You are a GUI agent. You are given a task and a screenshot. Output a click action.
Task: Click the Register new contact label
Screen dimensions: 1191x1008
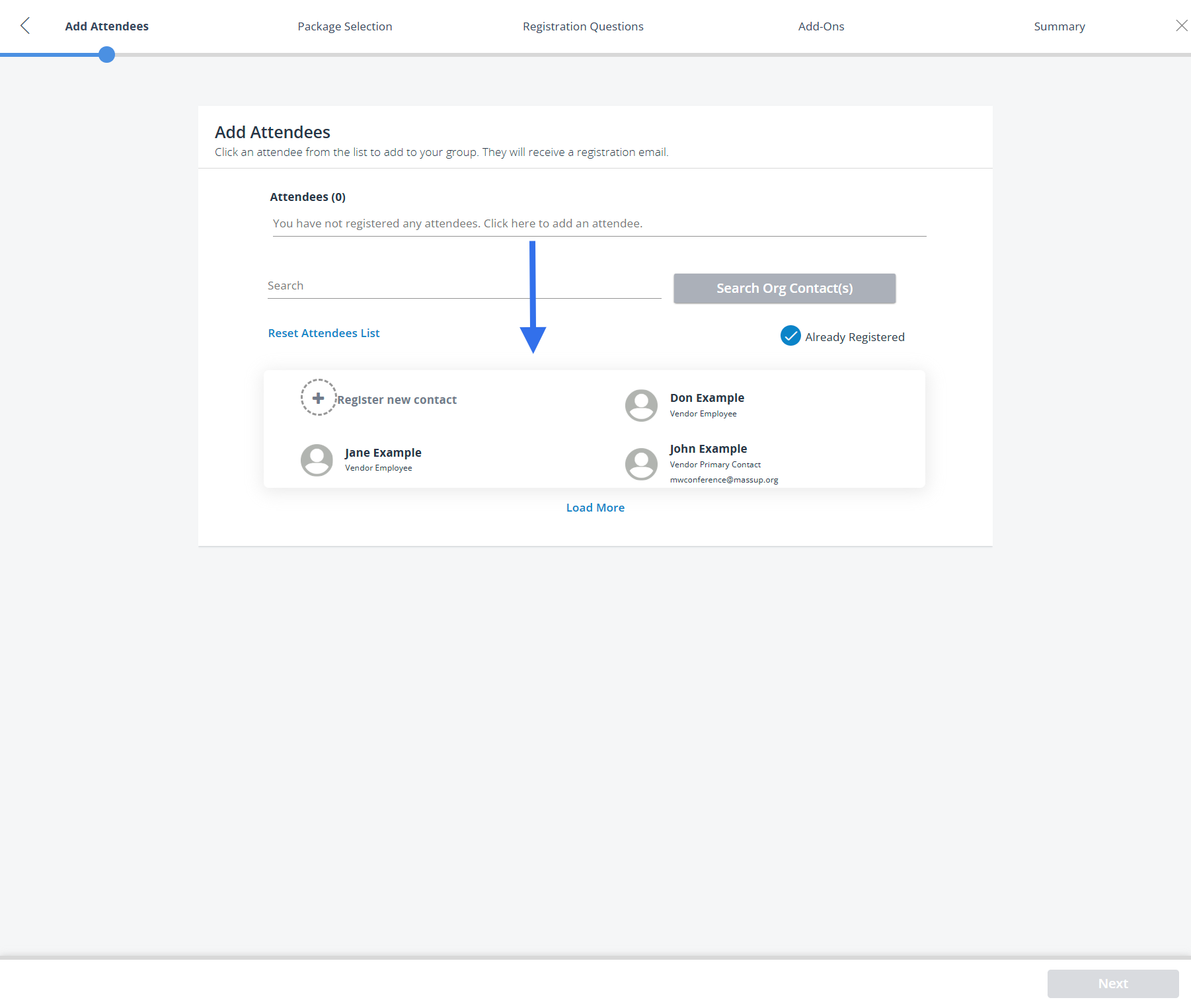(397, 400)
